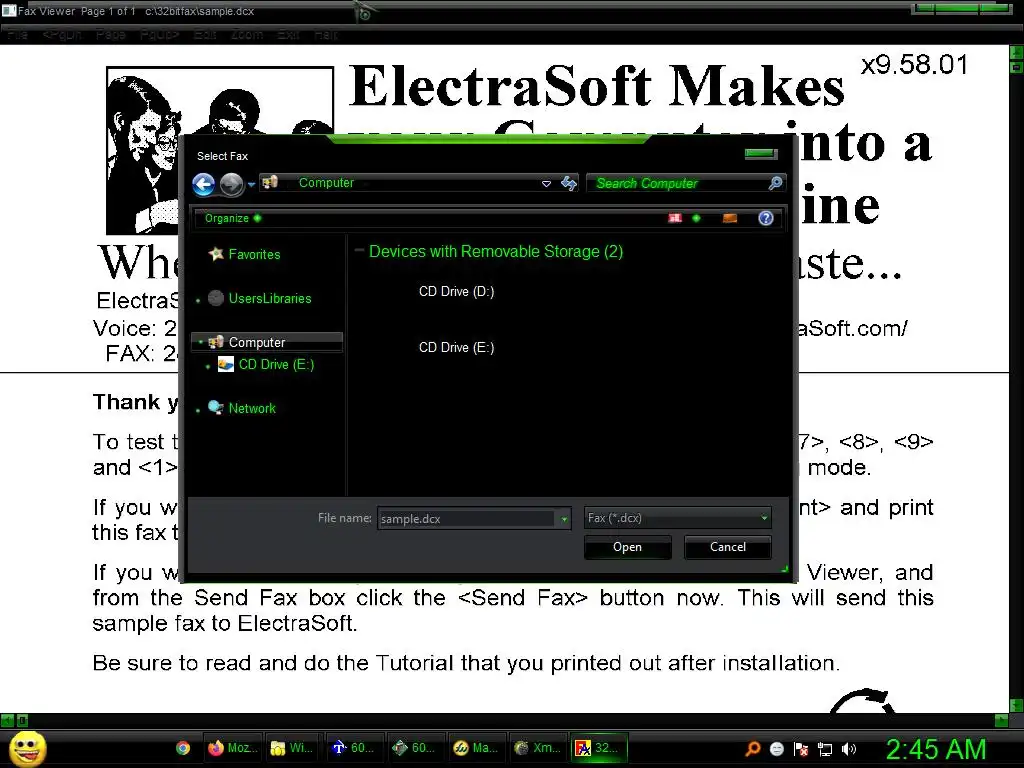This screenshot has height=768, width=1024.
Task: Open the view options dropdown arrow
Action: (696, 218)
